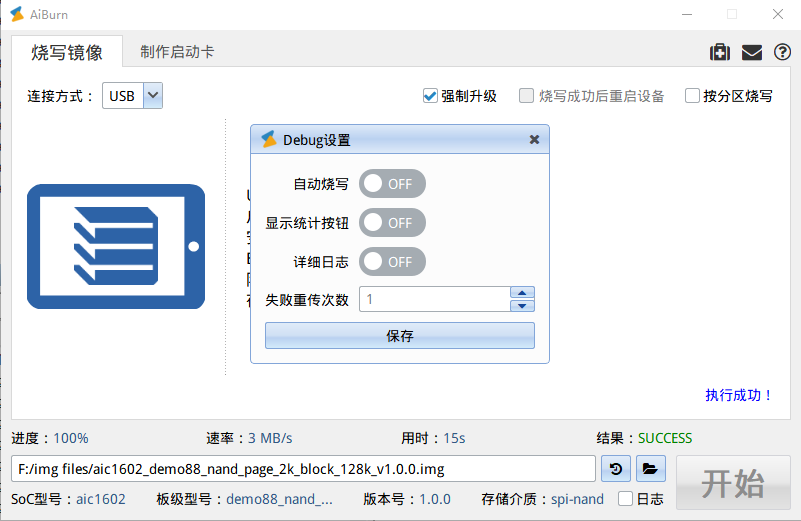Click the image history clock icon

(x=617, y=468)
